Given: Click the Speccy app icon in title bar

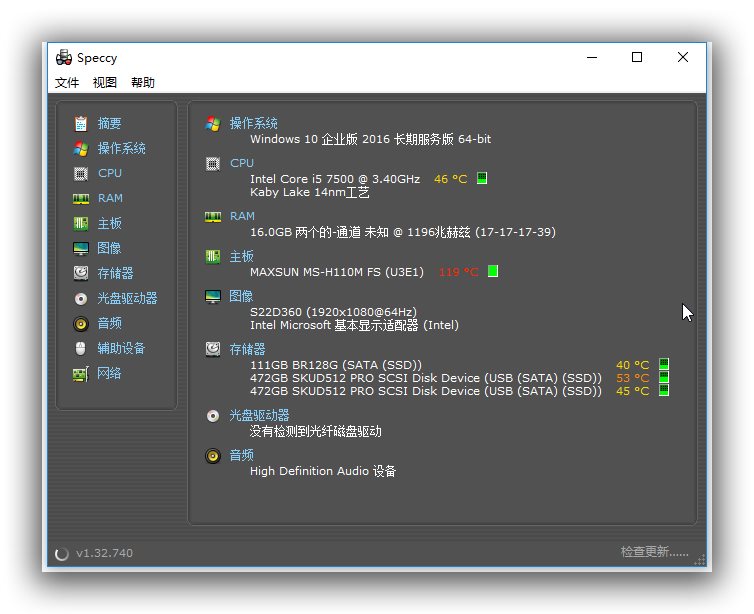Looking at the screenshot, I should click(x=64, y=58).
